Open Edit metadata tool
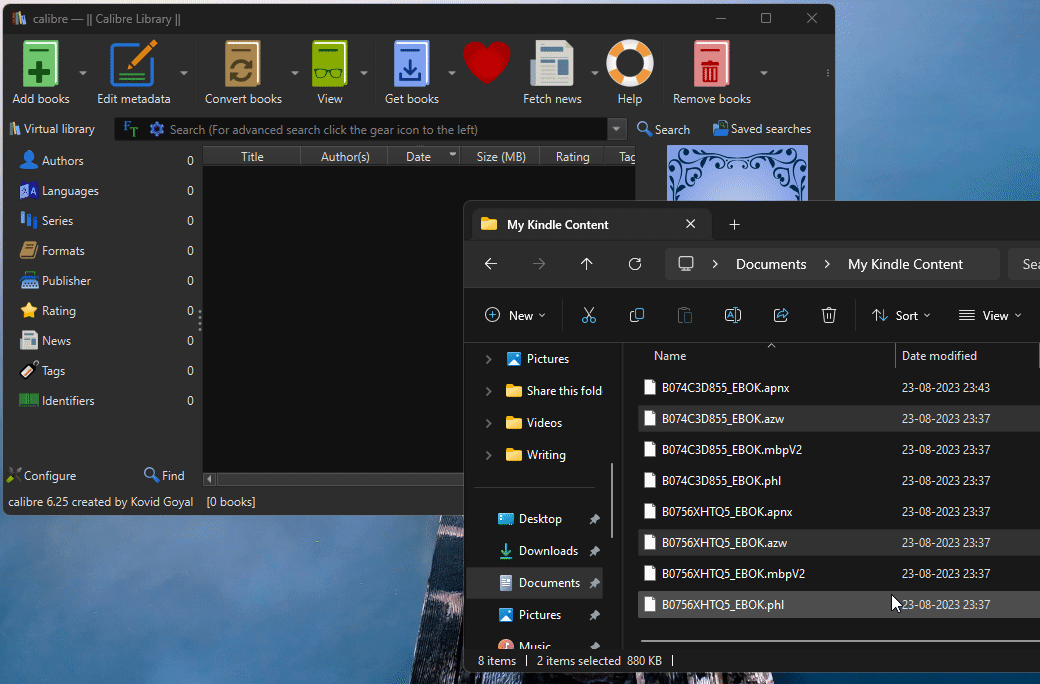Screen dimensions: 1040x684 point(133,65)
